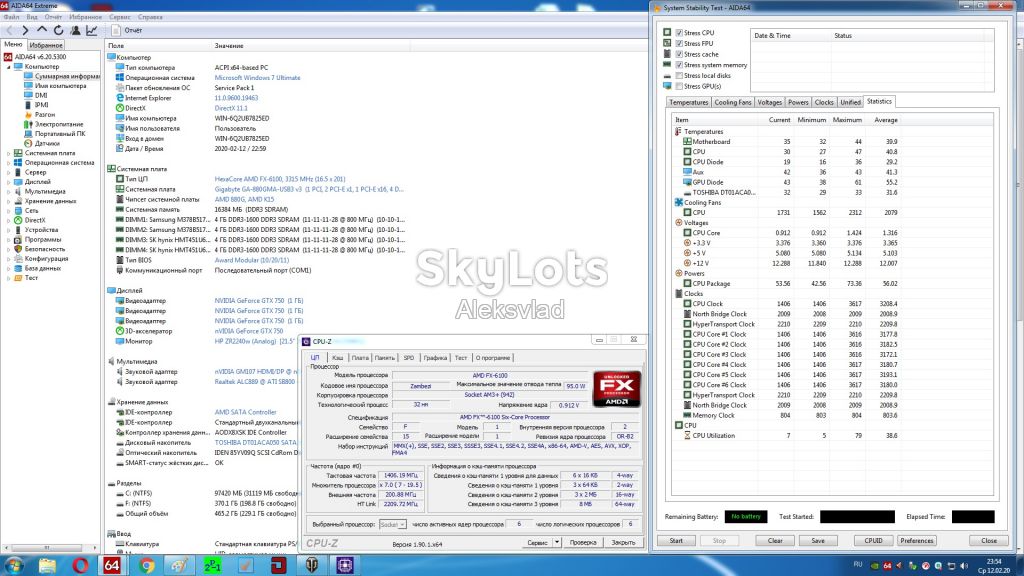Screen dimensions: 1024x576
Task: Expand the Мультимедиа tree node
Action: pyautogui.click(x=8, y=191)
